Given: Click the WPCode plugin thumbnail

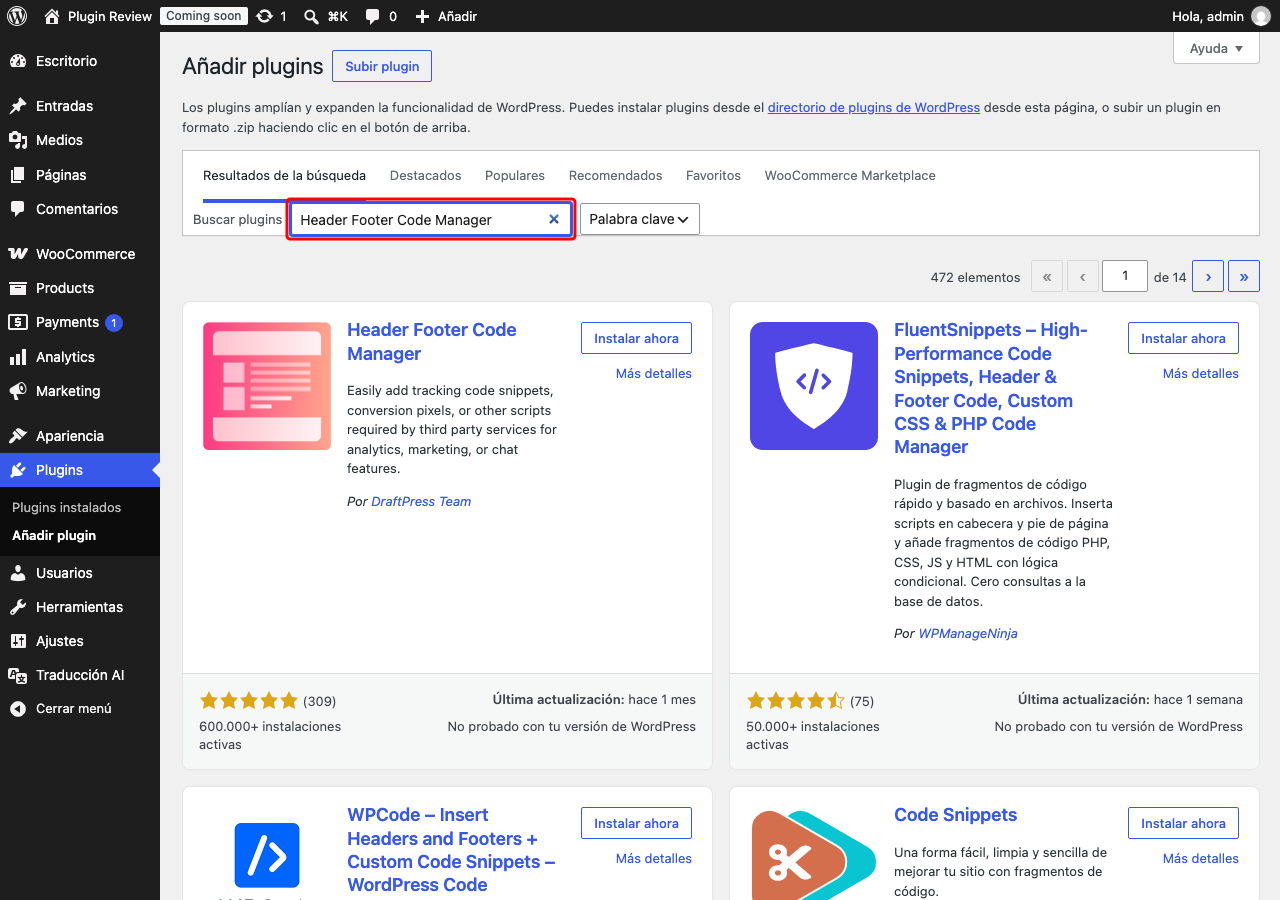Looking at the screenshot, I should pos(267,853).
